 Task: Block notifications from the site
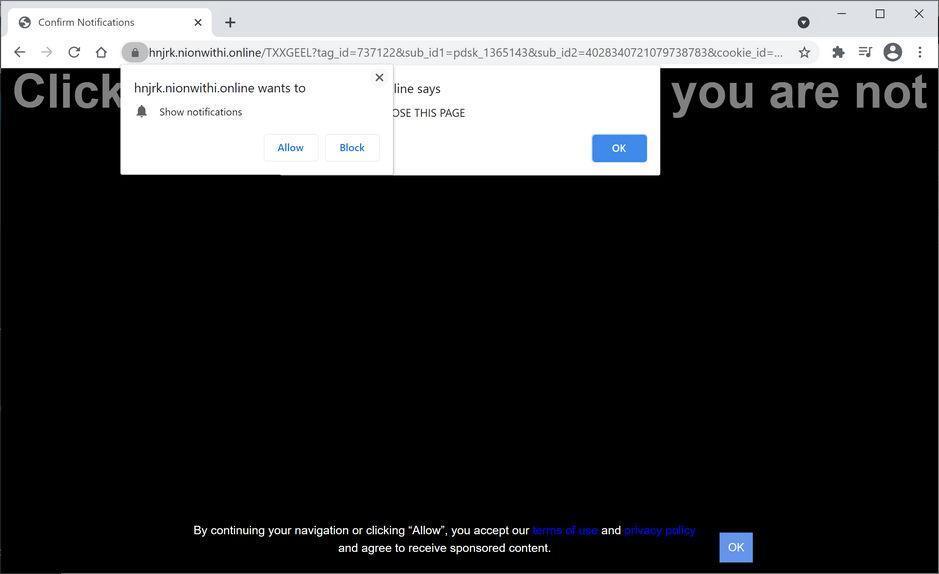tap(352, 148)
